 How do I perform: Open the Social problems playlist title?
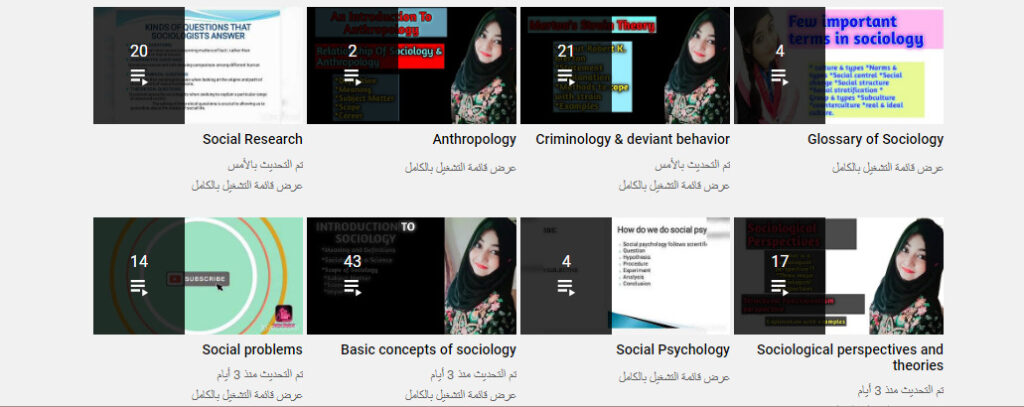click(x=252, y=350)
